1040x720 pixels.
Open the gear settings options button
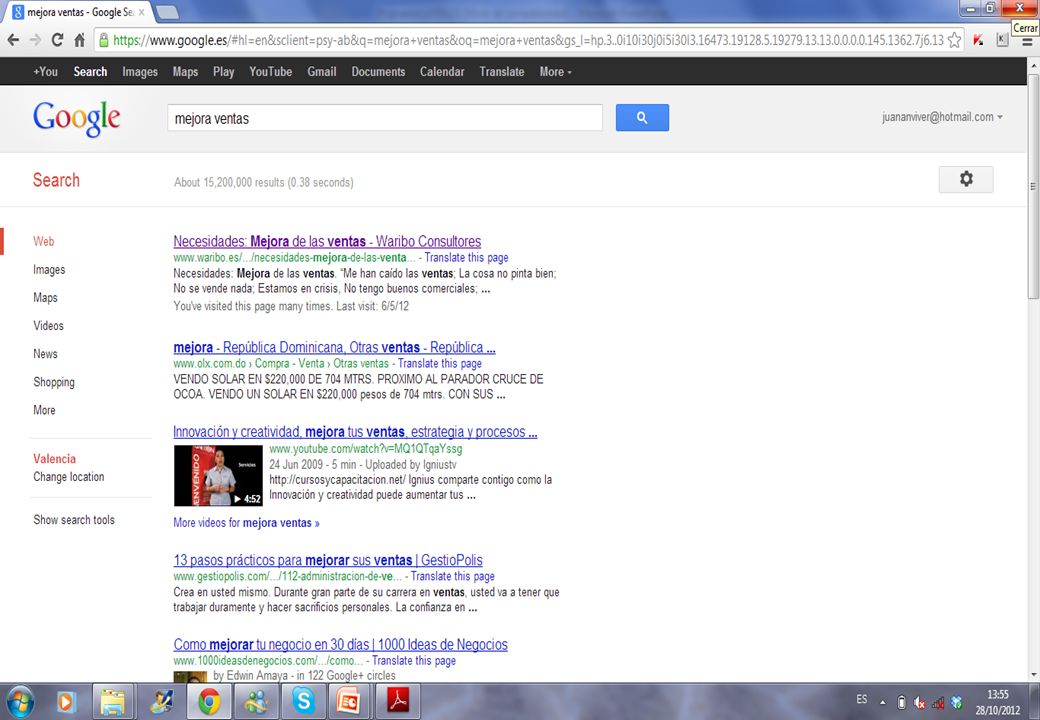[x=966, y=179]
